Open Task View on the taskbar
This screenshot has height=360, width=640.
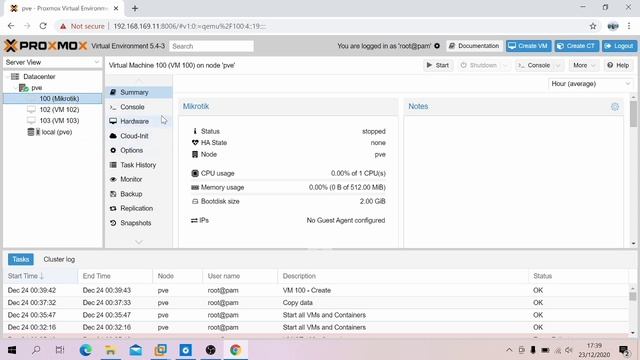click(60, 350)
